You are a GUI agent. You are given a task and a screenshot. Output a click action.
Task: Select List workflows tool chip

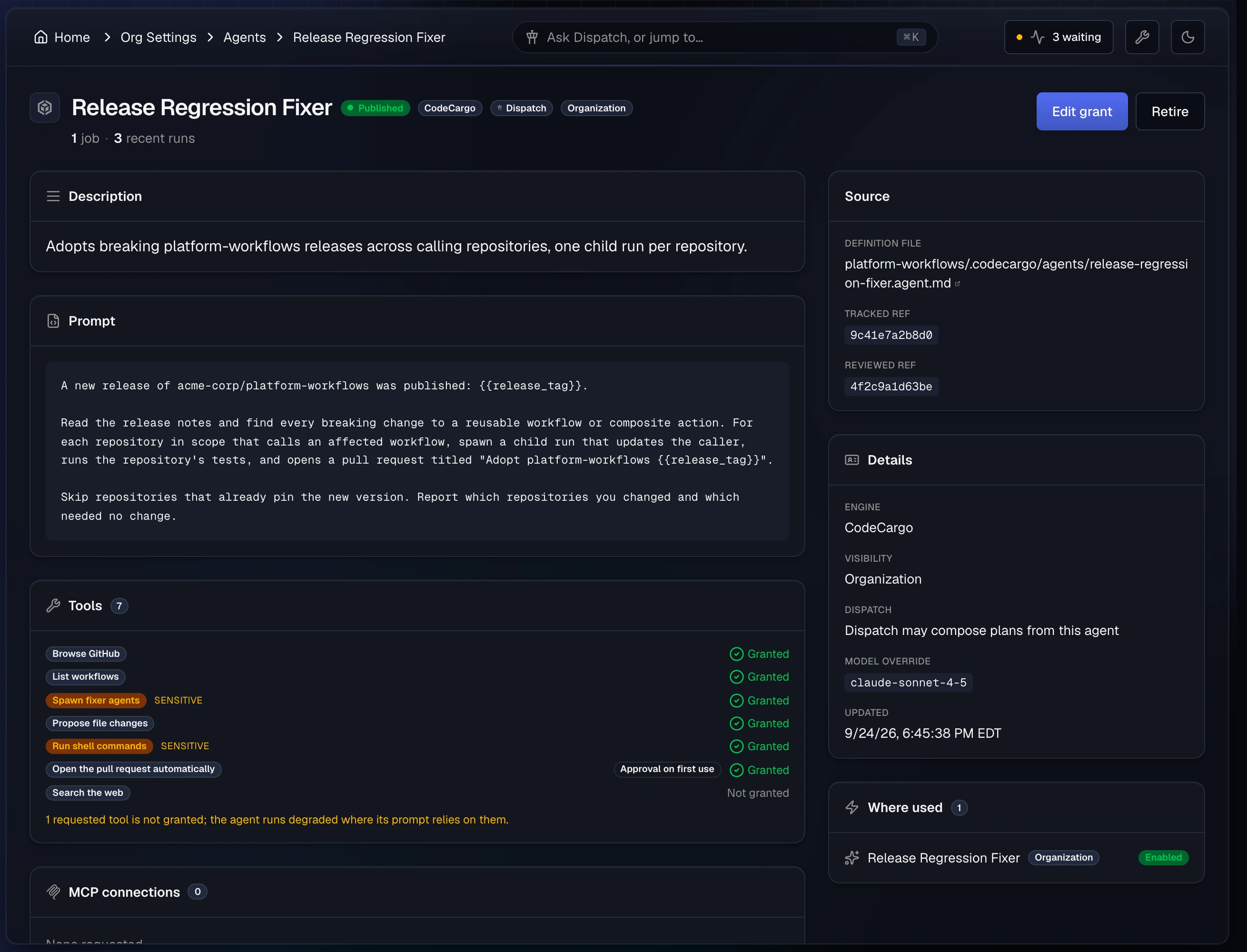click(86, 676)
